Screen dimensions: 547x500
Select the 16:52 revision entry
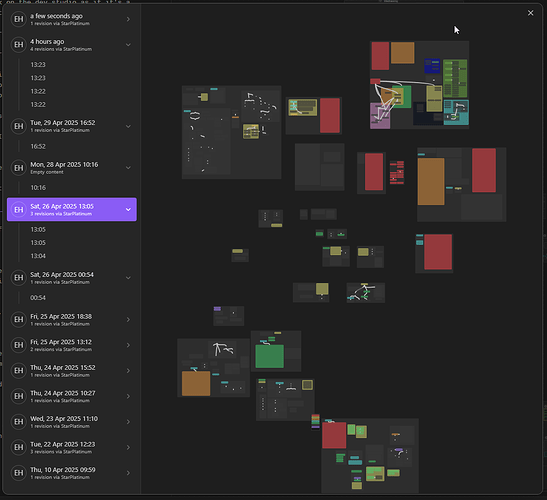pos(38,146)
